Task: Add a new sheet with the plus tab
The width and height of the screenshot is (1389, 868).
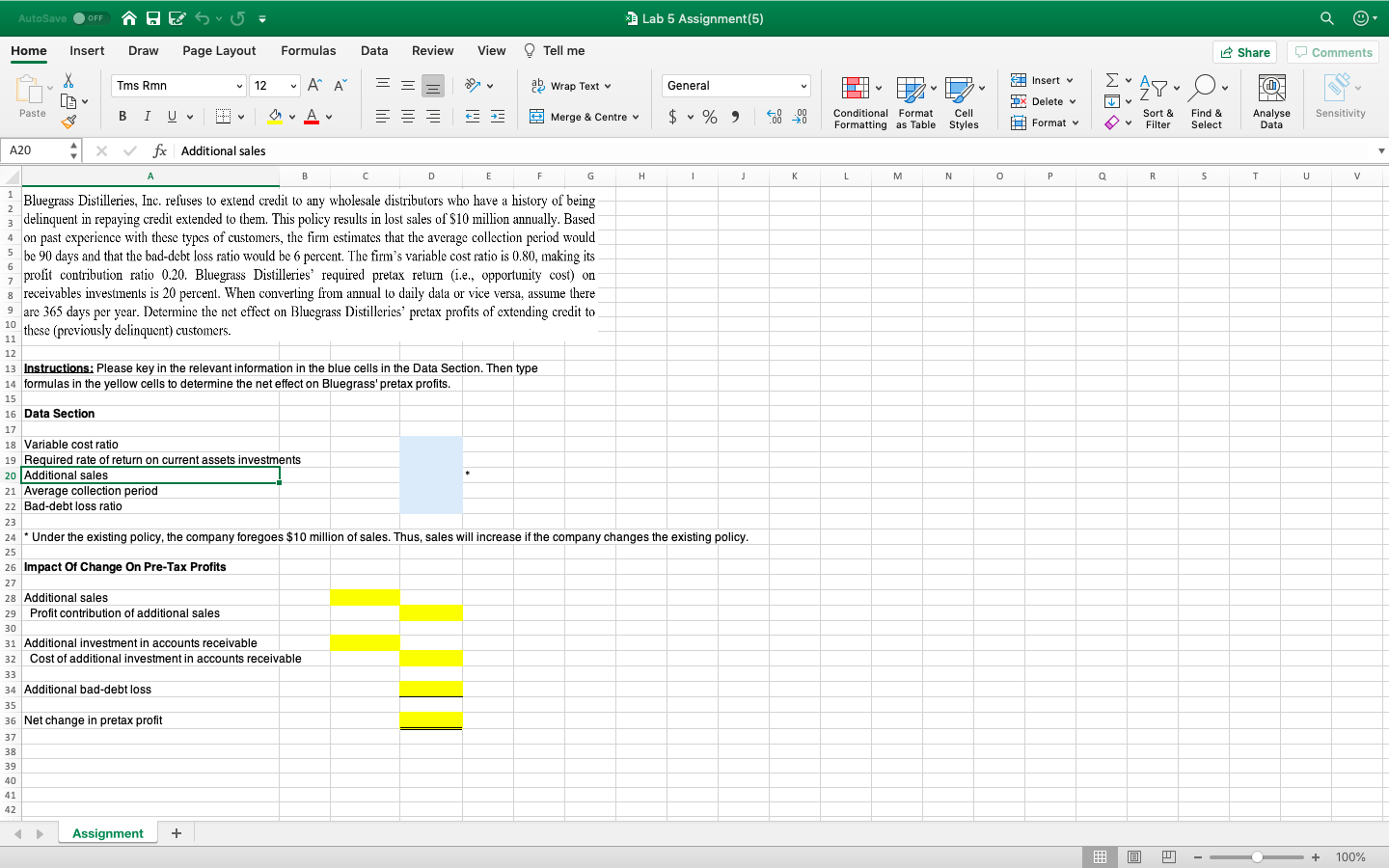Action: coord(176,832)
